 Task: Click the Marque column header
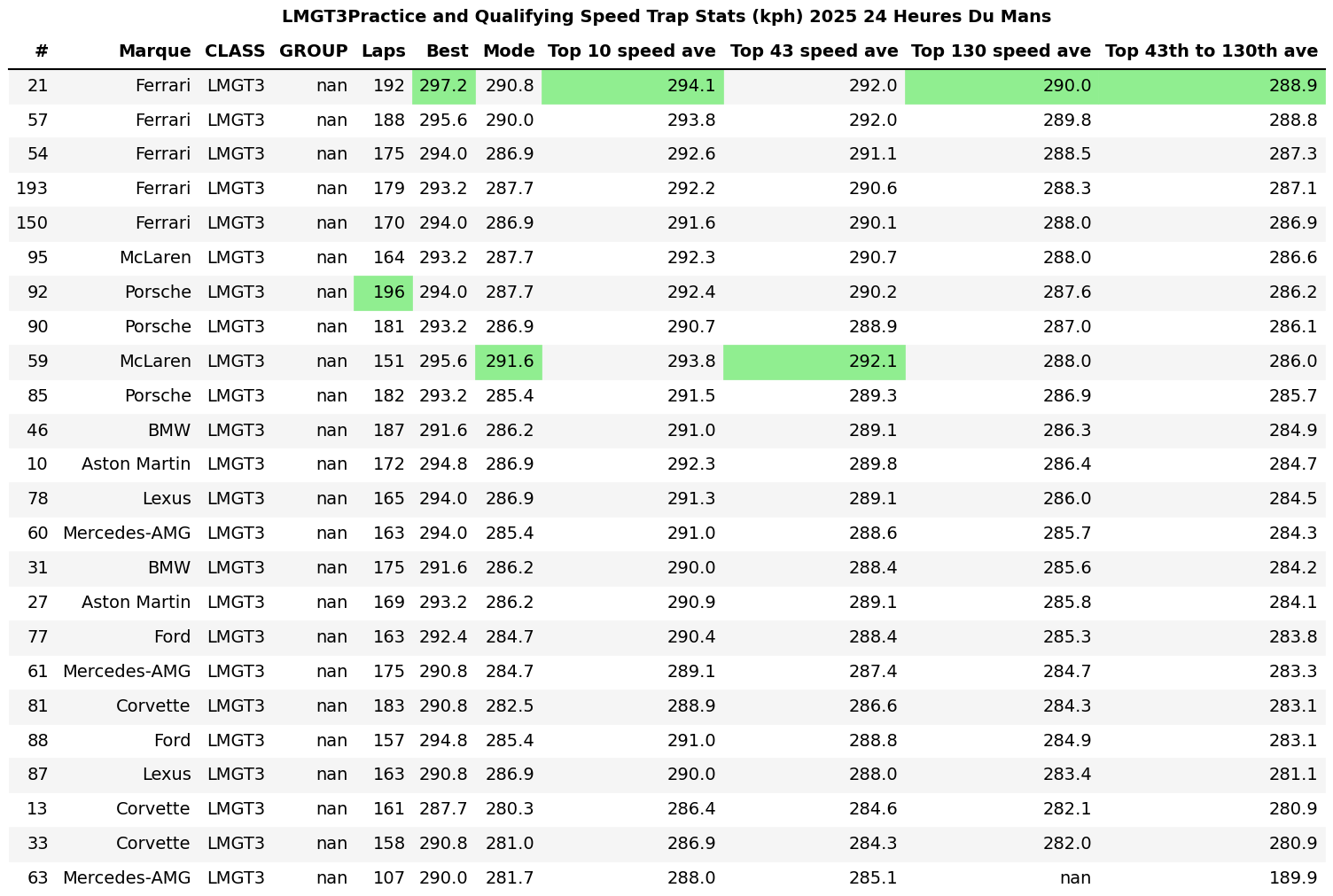point(154,51)
